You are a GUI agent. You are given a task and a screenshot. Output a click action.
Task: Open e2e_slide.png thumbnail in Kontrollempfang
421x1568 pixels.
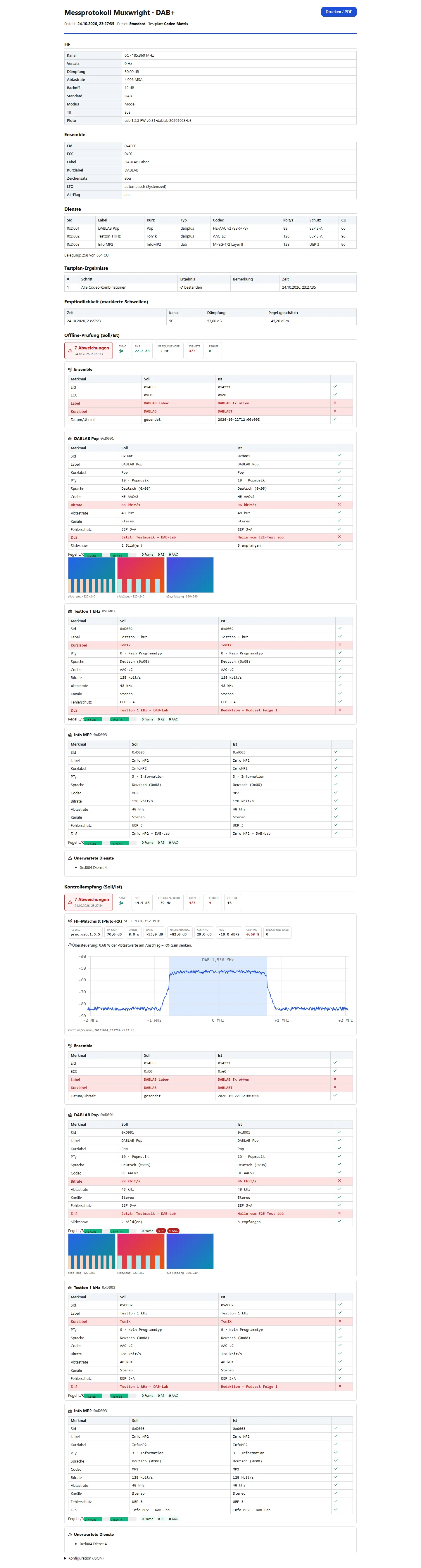click(190, 1252)
